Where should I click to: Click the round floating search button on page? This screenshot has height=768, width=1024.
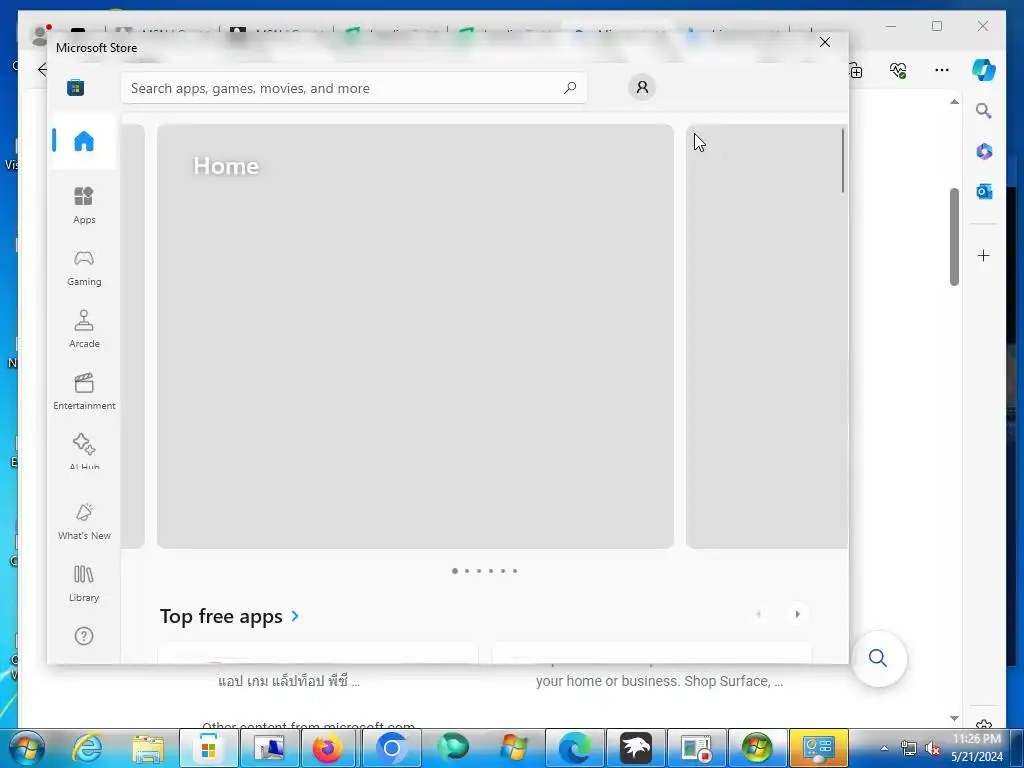[878, 658]
